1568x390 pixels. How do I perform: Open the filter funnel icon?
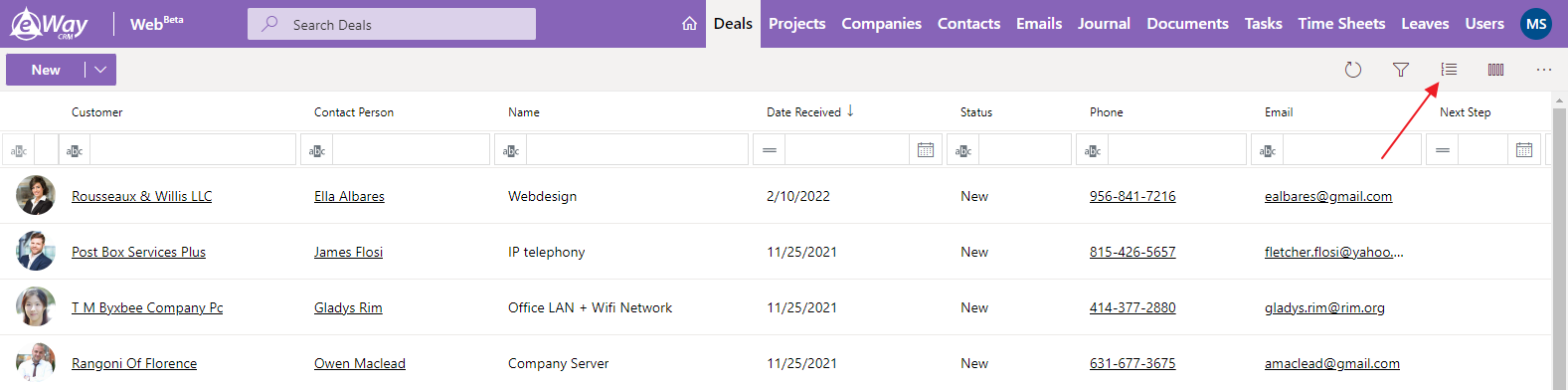tap(1401, 70)
